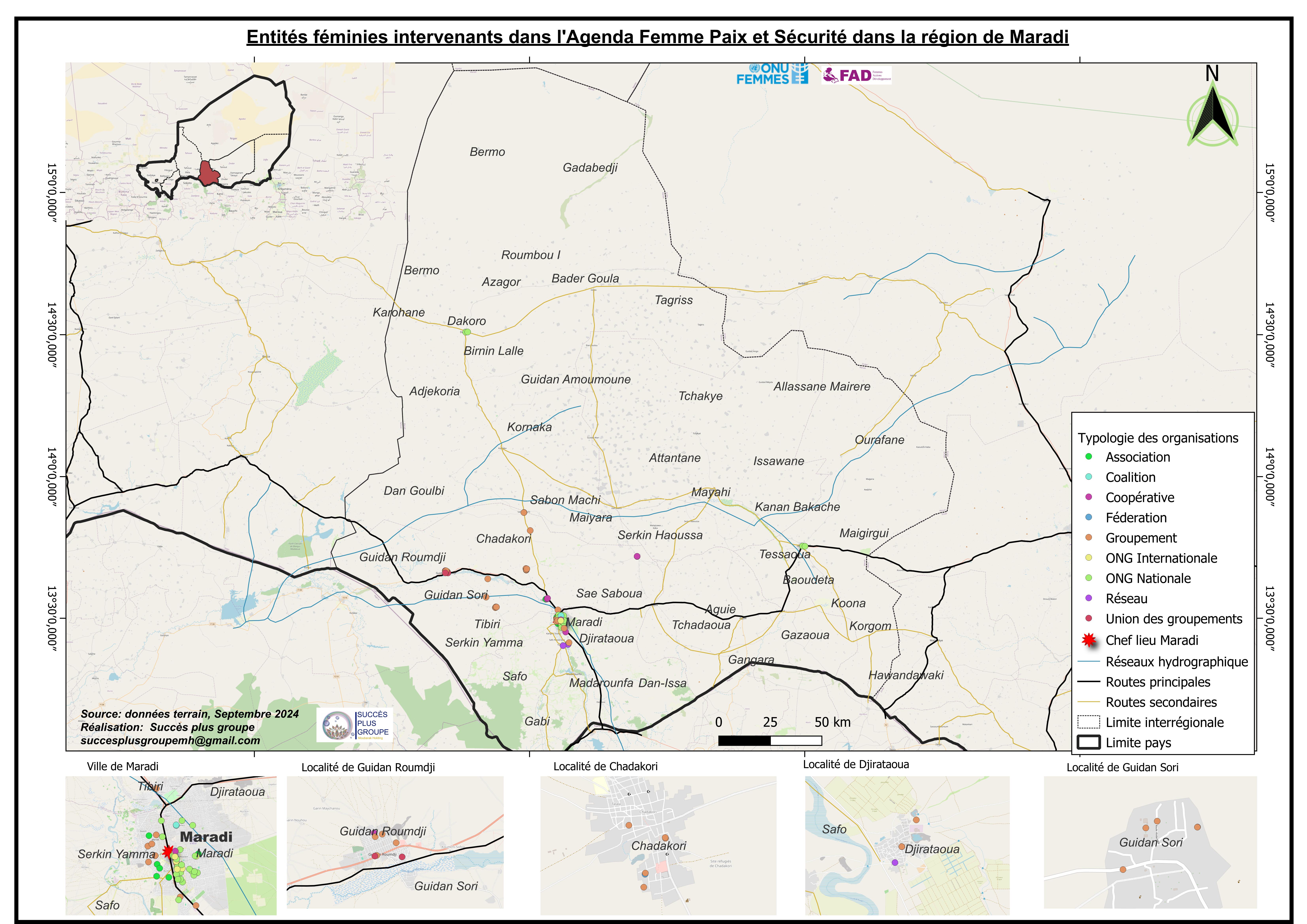
Task: Click 'Source: données terrain, Septembre 2024' text
Action: 190,714
